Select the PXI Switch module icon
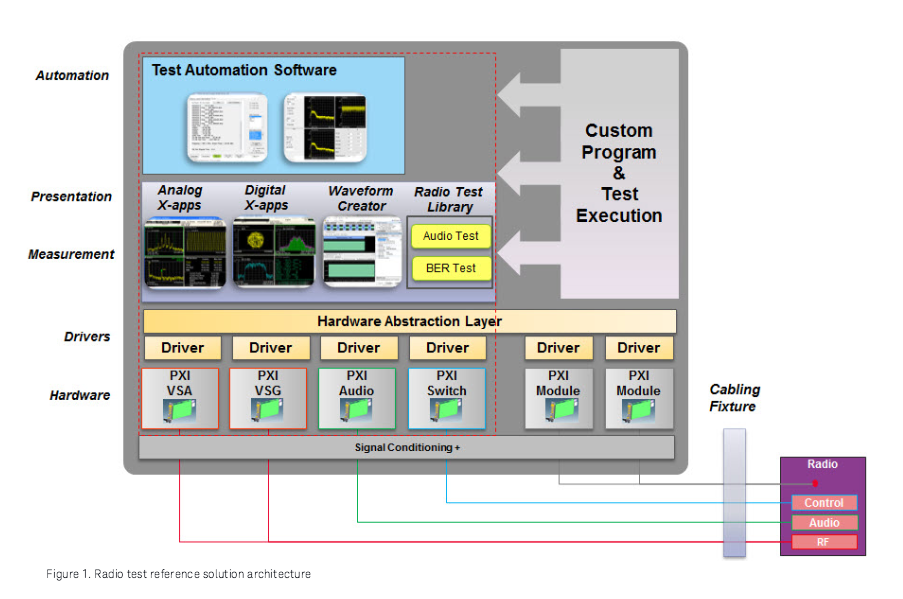 tap(446, 410)
